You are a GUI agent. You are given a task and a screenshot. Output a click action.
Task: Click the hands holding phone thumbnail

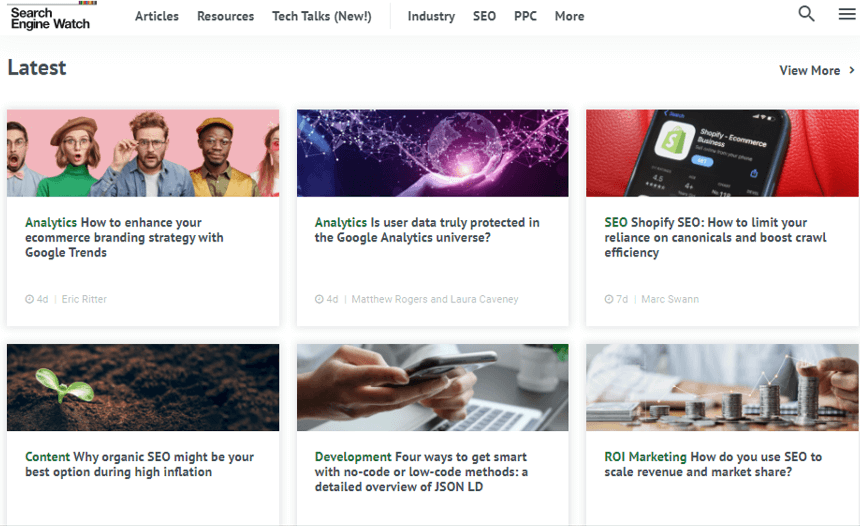tap(433, 387)
